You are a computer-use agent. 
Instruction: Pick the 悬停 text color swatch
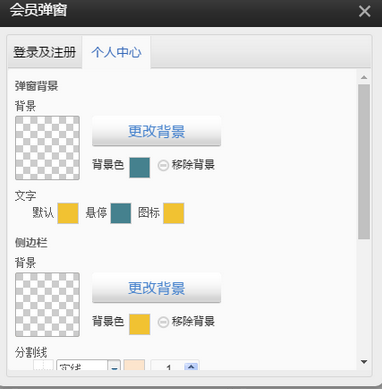click(121, 213)
